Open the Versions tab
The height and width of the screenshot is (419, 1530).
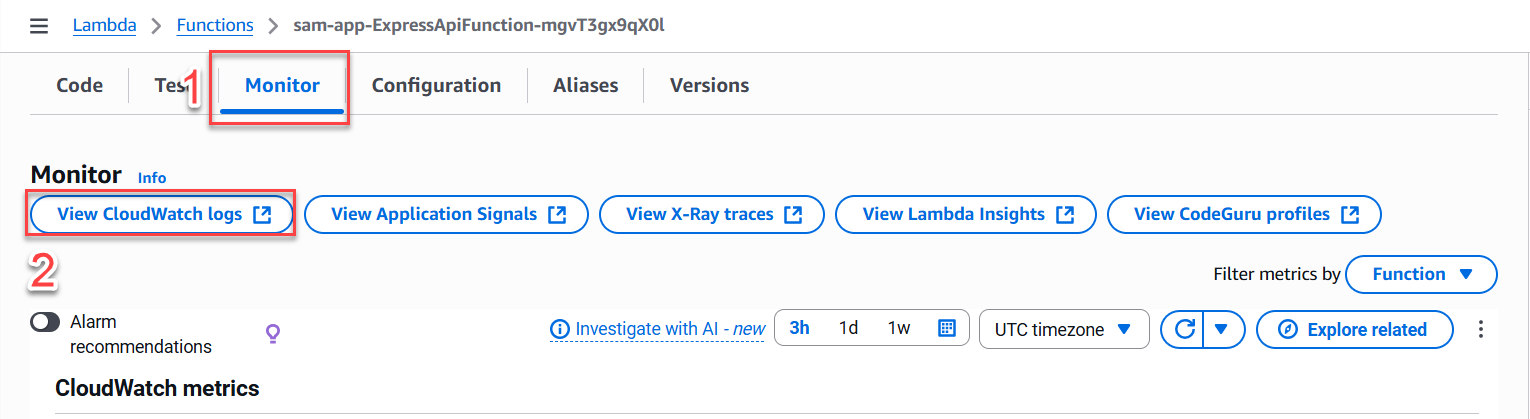[709, 85]
